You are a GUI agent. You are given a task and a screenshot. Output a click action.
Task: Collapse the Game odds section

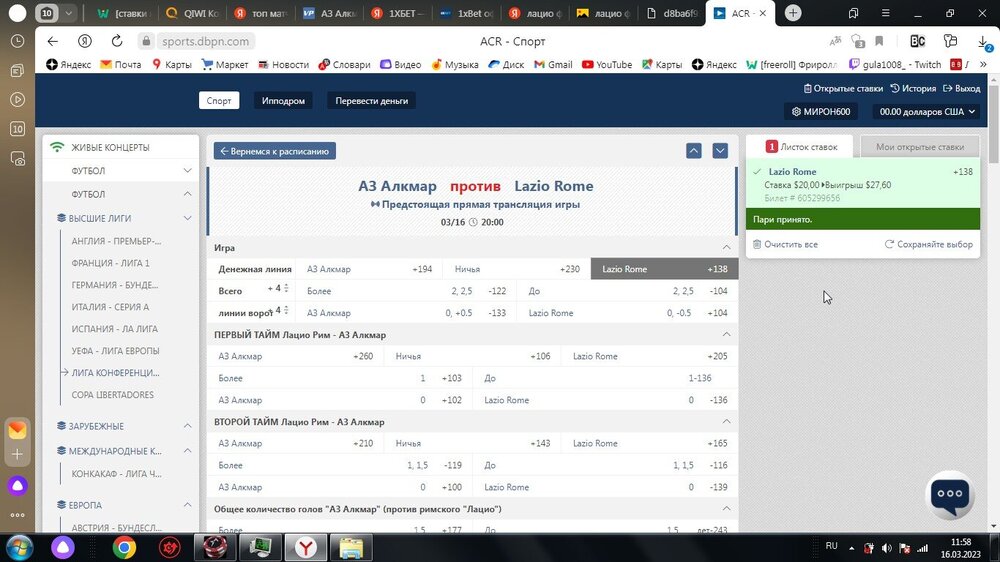click(727, 247)
